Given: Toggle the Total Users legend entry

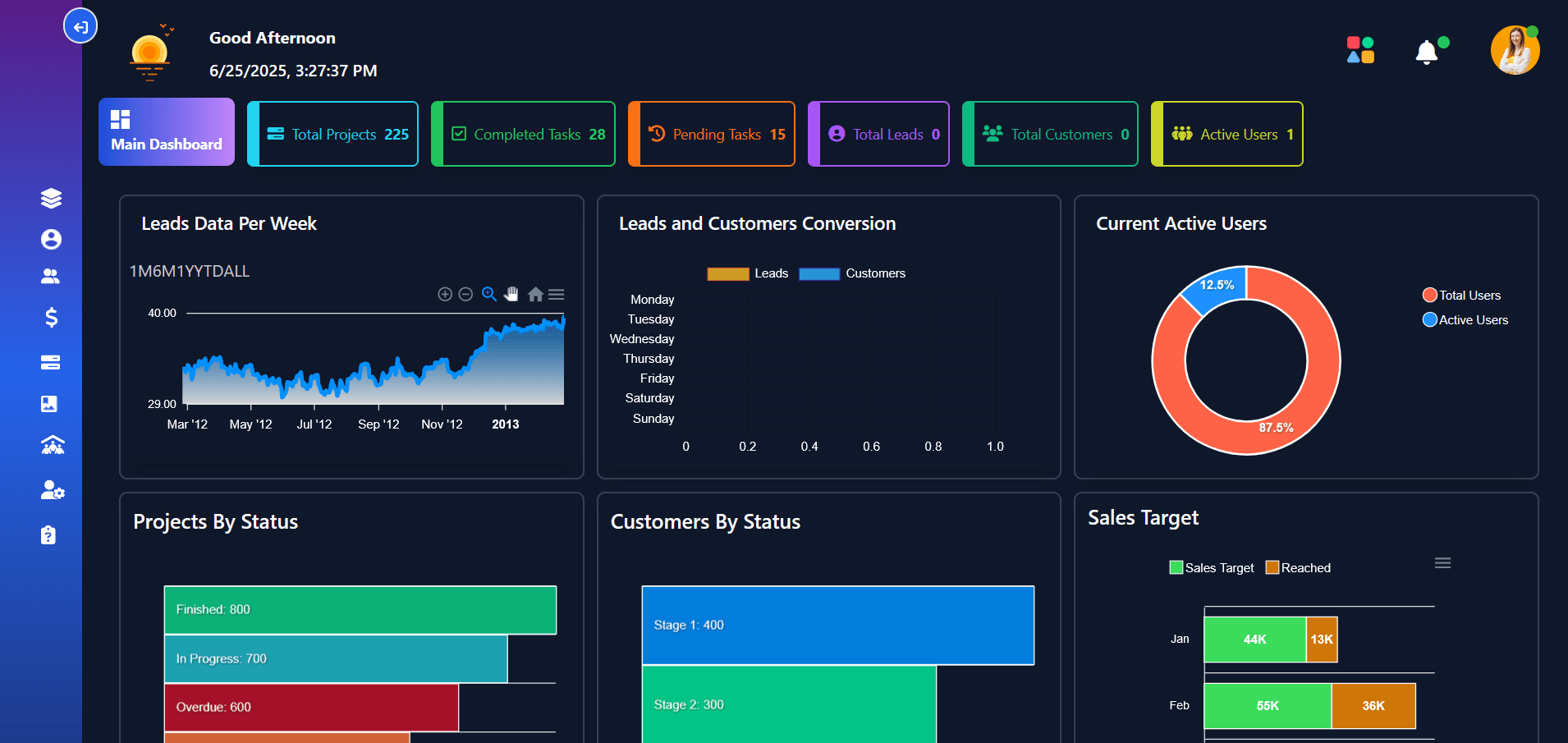Looking at the screenshot, I should click(x=1462, y=295).
